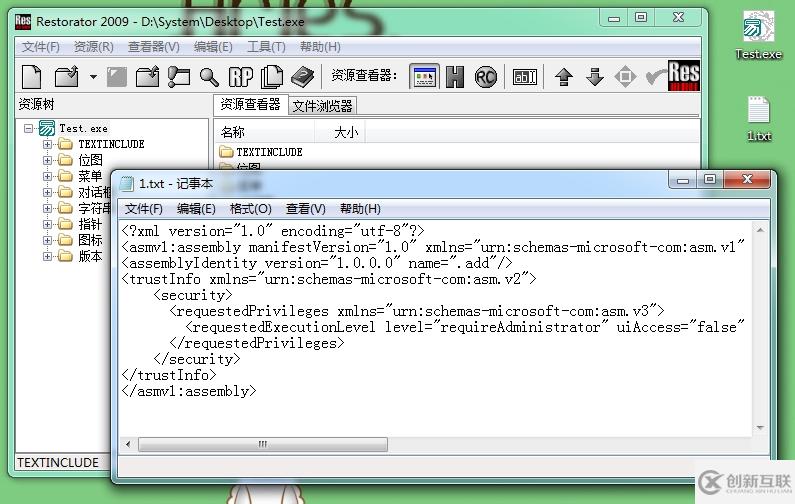This screenshot has height=504, width=795.
Task: Click Notepad horizontal scrollbar thumb
Action: coord(263,444)
